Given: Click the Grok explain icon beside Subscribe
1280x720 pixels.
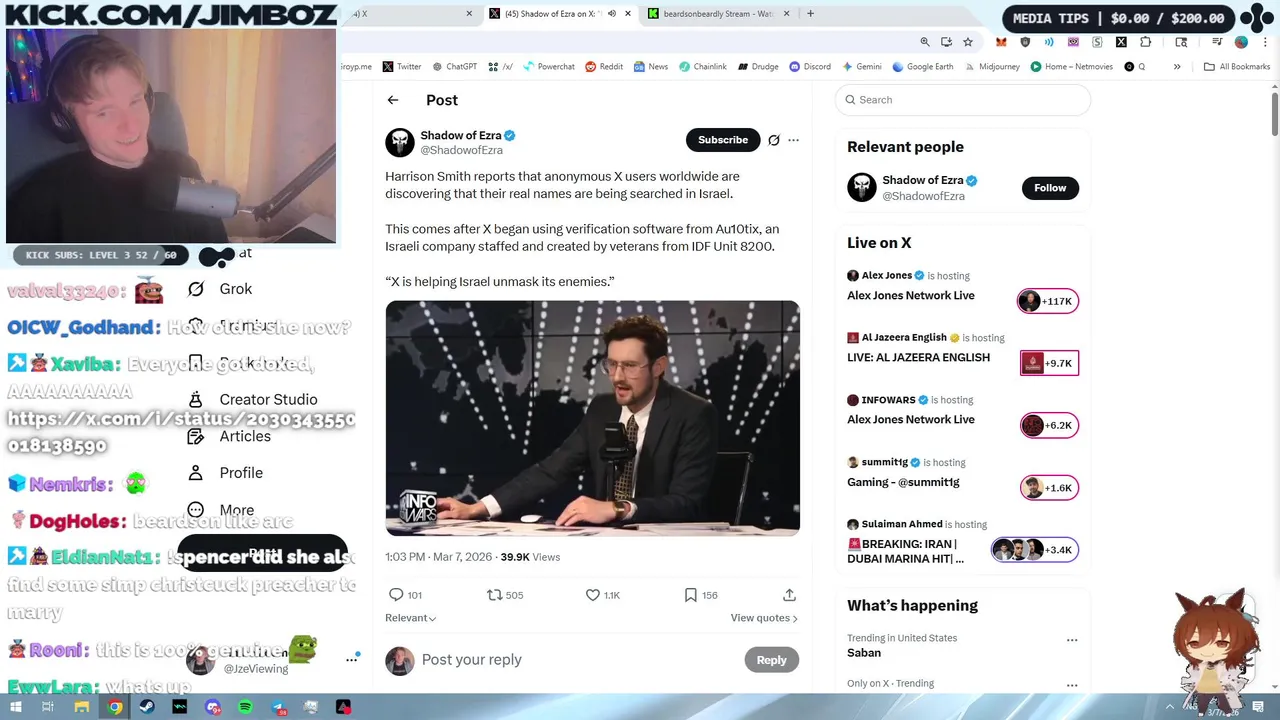Looking at the screenshot, I should [774, 140].
